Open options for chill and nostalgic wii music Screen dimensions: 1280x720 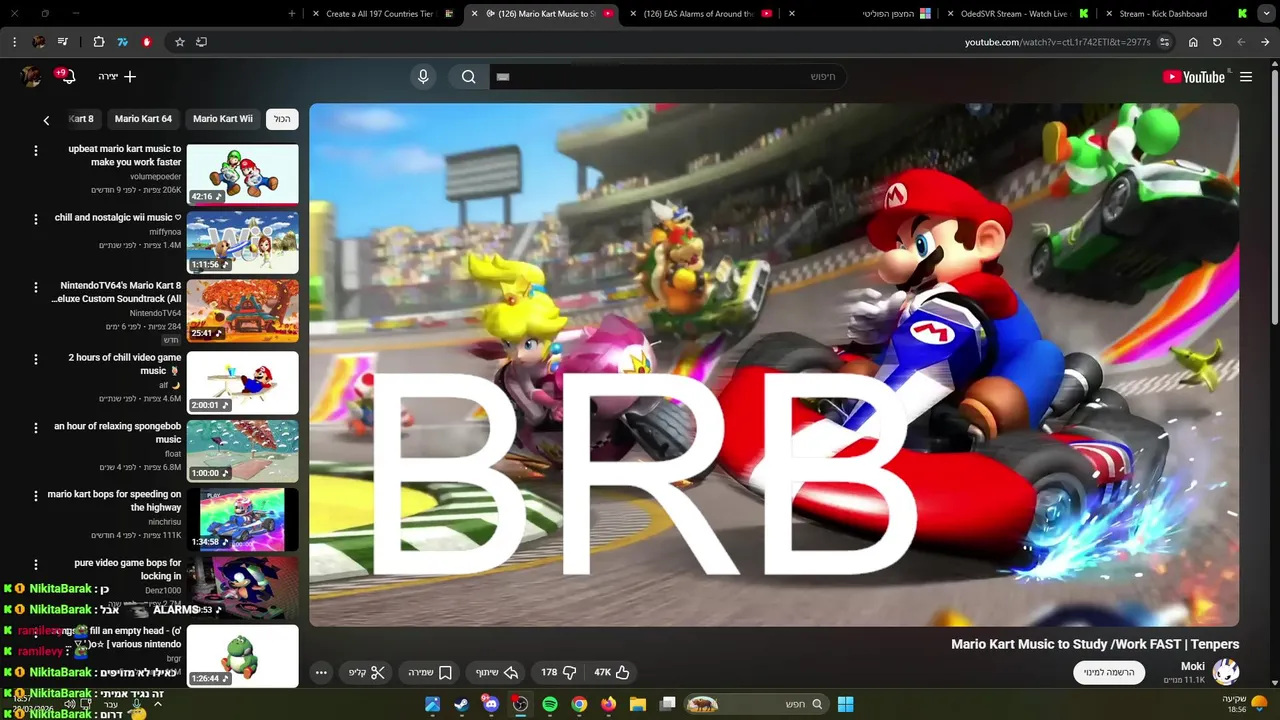pos(36,219)
